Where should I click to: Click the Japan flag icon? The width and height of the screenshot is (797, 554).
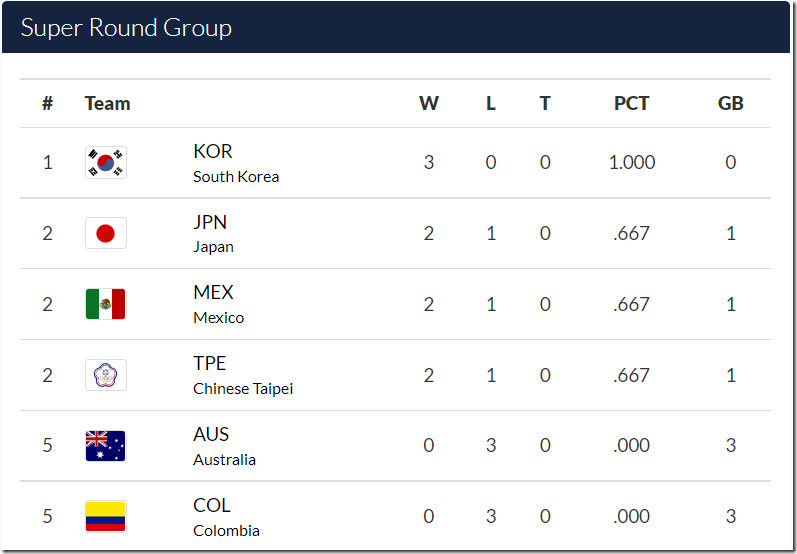pos(106,233)
